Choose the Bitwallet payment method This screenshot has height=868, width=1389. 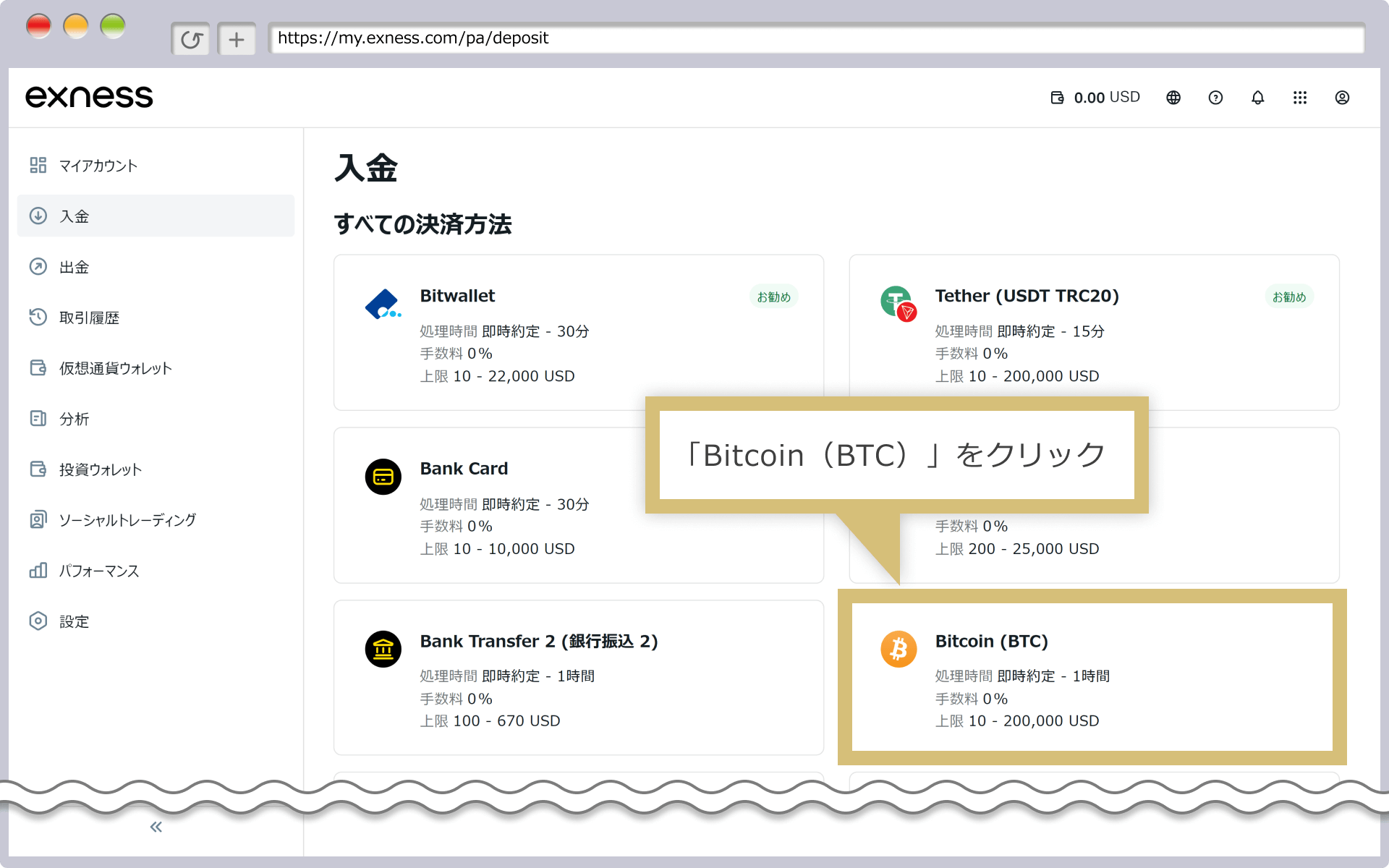pos(579,332)
